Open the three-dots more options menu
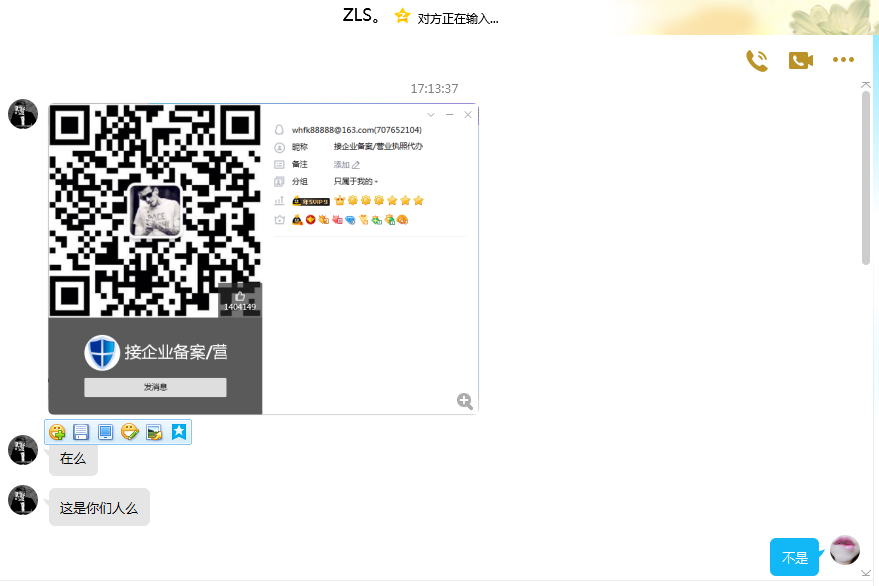The height and width of the screenshot is (586, 879). click(x=843, y=59)
